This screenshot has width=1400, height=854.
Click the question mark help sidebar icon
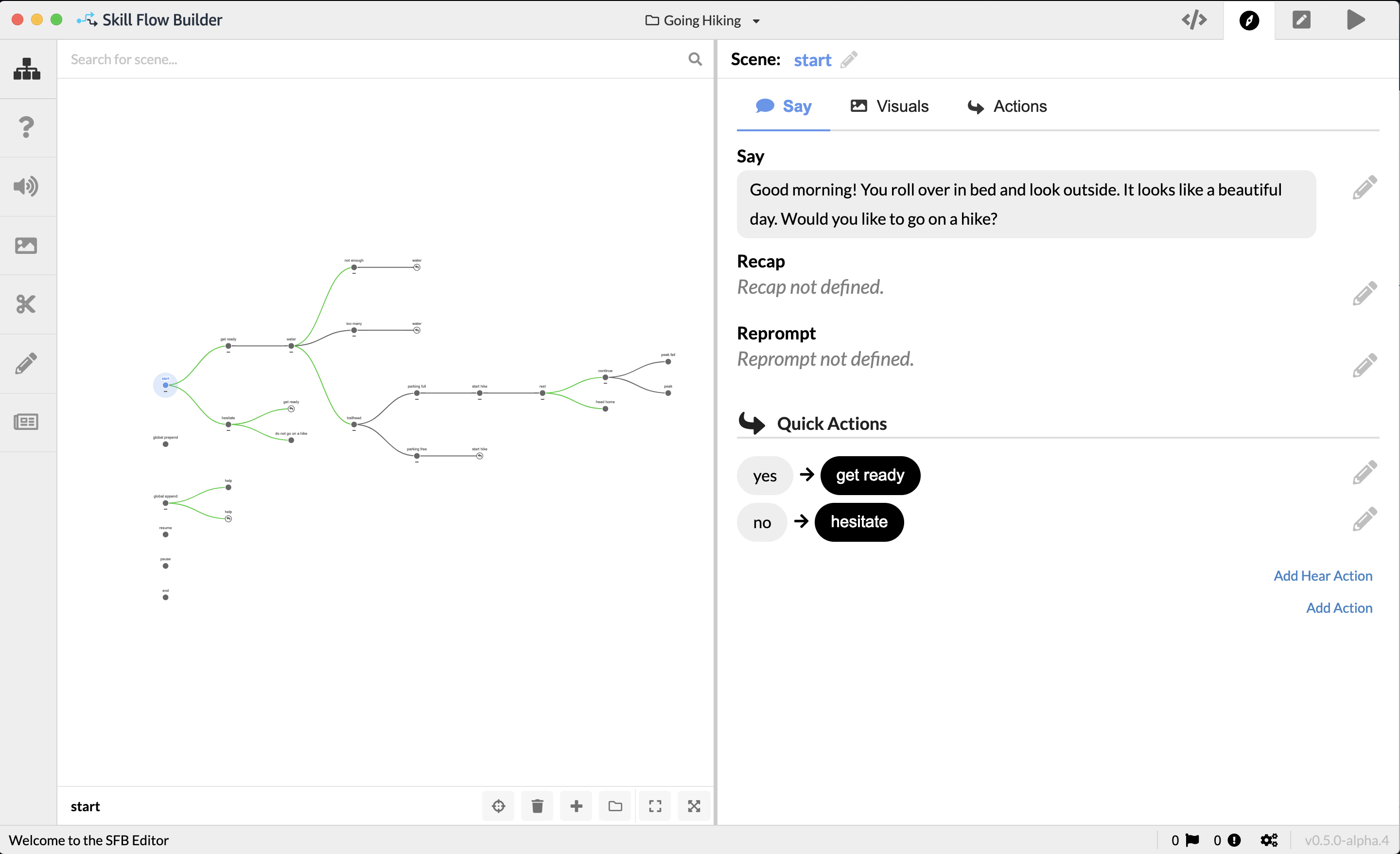coord(27,127)
